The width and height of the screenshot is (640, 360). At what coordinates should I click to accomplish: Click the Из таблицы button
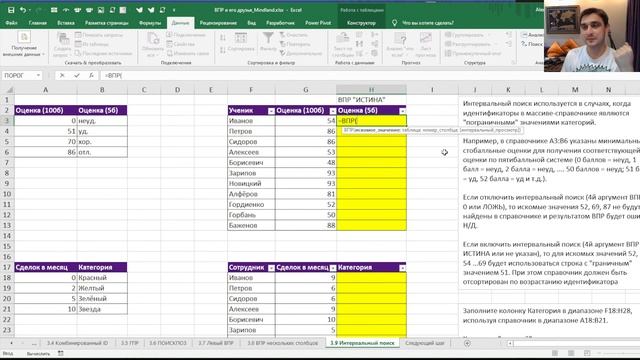92,44
